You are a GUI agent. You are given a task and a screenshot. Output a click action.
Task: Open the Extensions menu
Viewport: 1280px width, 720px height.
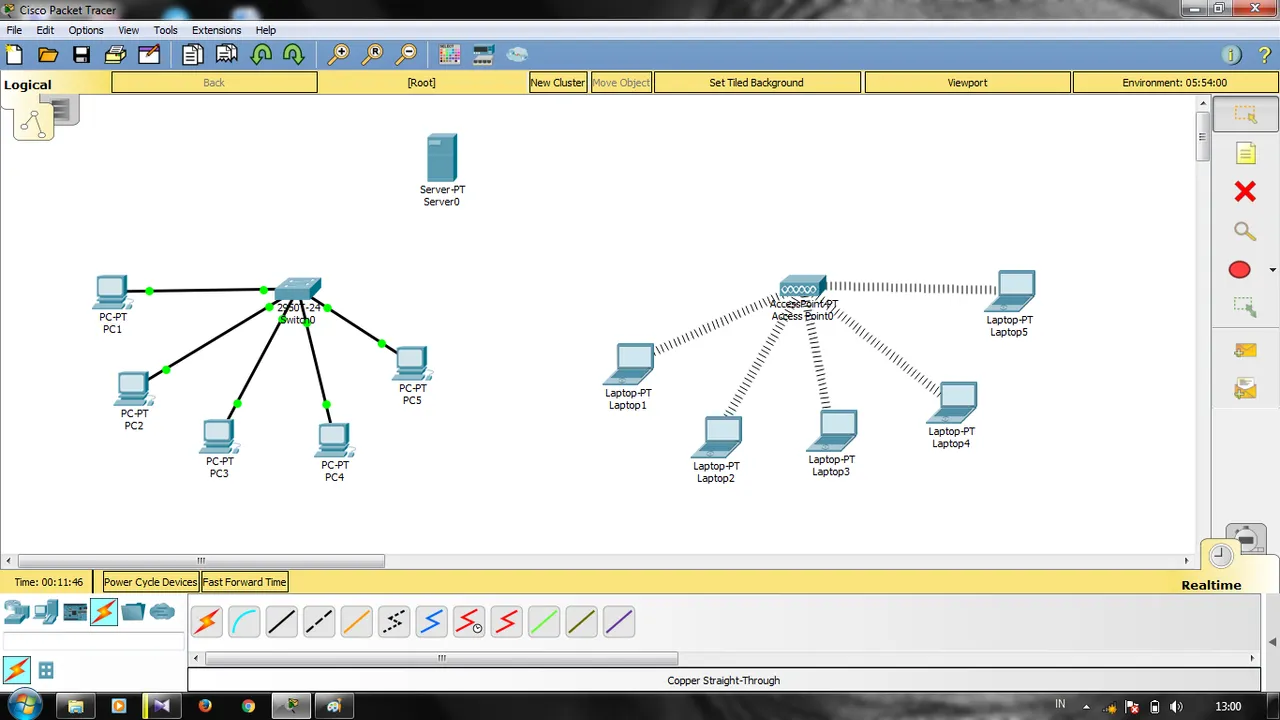tap(216, 30)
